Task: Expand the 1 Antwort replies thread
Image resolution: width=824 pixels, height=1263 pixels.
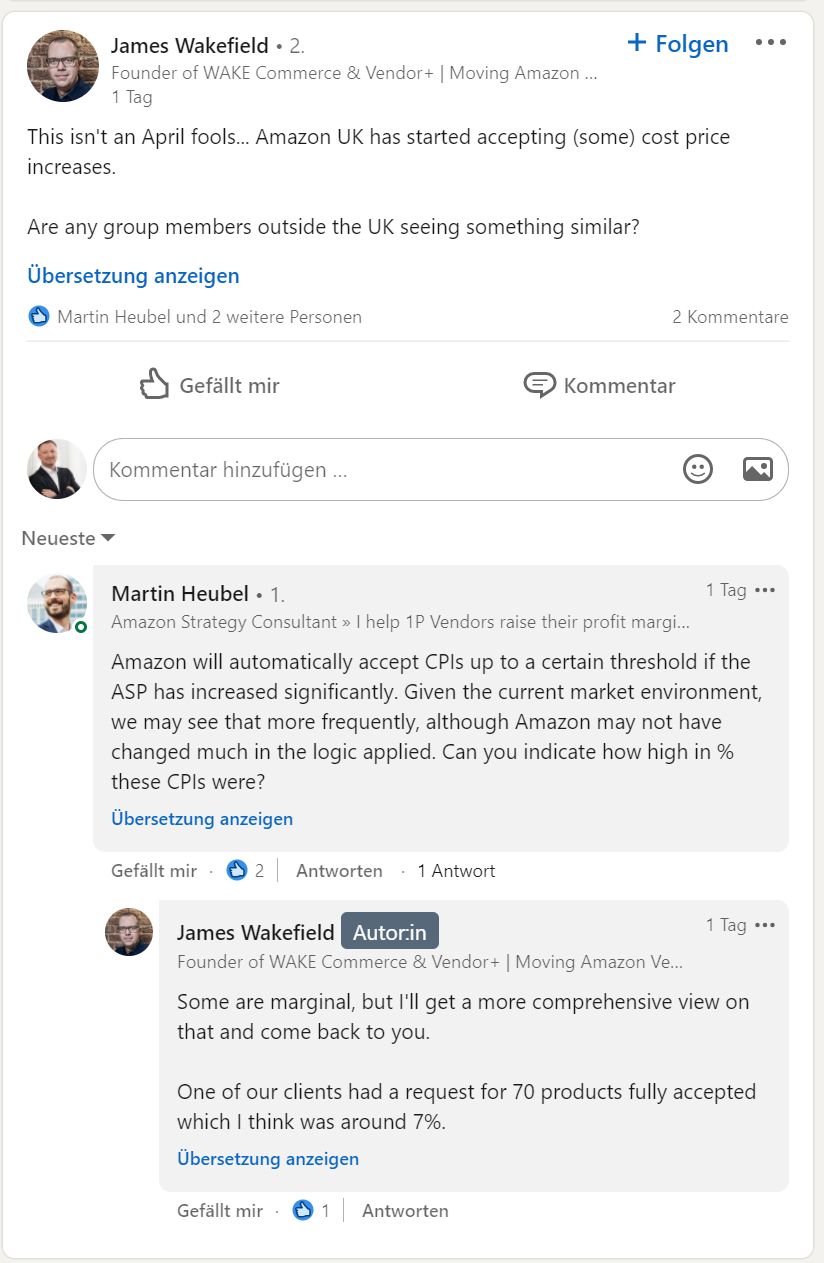Action: (x=456, y=871)
